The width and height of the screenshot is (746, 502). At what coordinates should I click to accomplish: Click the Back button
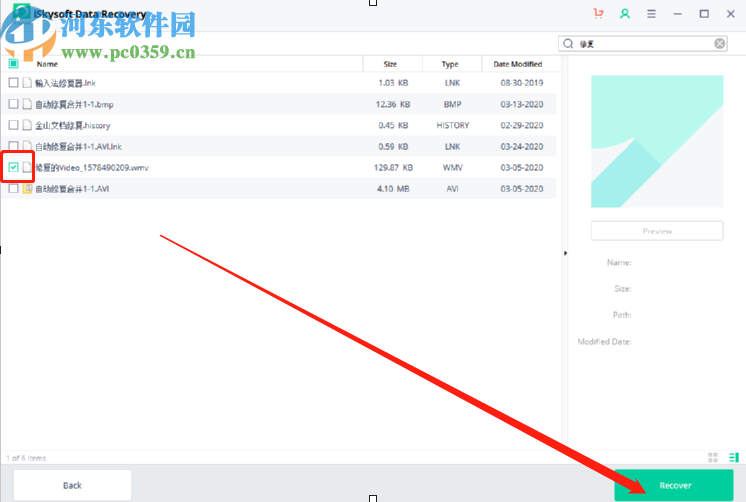pyautogui.click(x=72, y=485)
